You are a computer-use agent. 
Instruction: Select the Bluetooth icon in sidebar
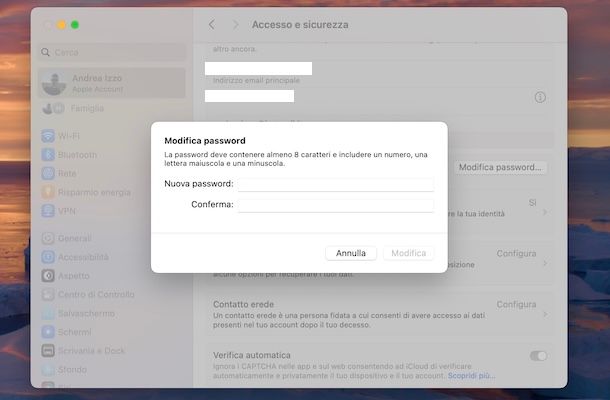coord(48,154)
